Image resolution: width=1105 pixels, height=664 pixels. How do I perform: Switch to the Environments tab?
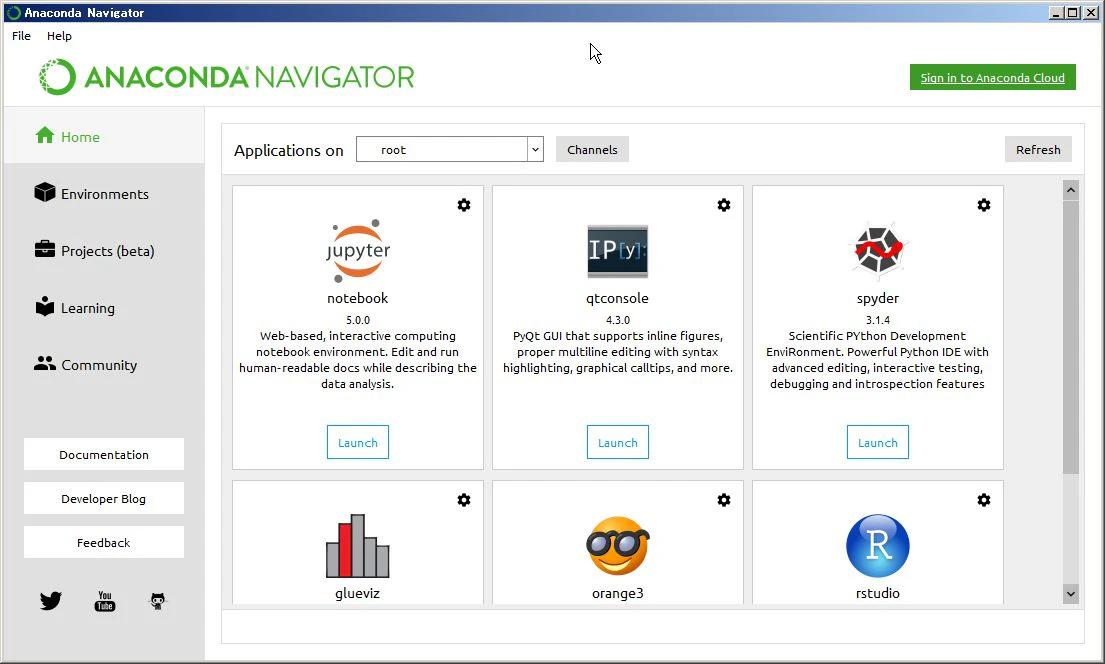click(x=104, y=193)
